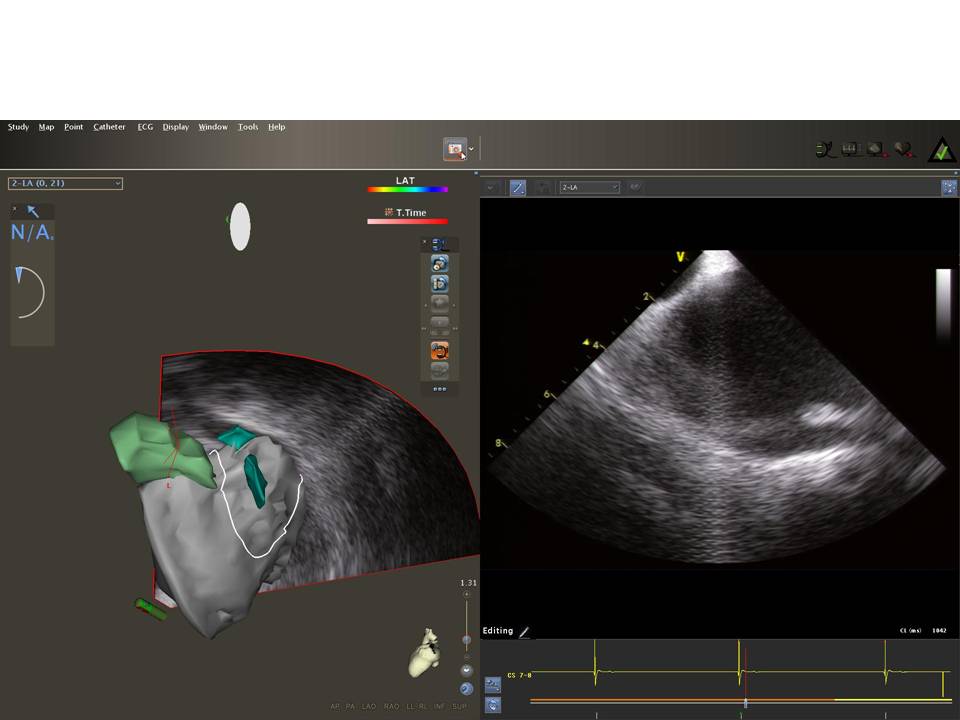The image size is (960, 720).
Task: Open the Study menu
Action: (18, 127)
